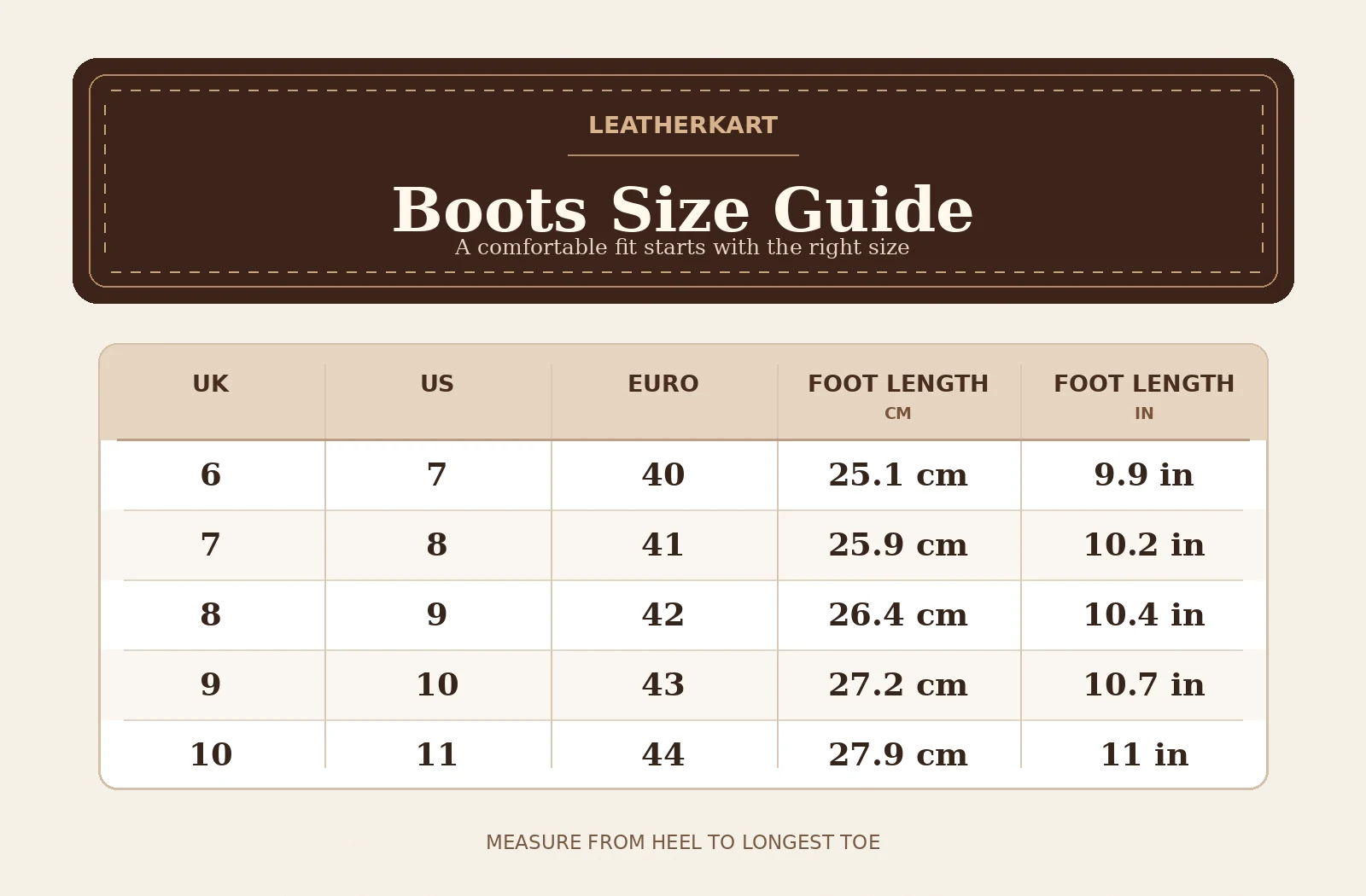Click the LEATHERKART brand name
This screenshot has width=1366, height=896.
[683, 125]
